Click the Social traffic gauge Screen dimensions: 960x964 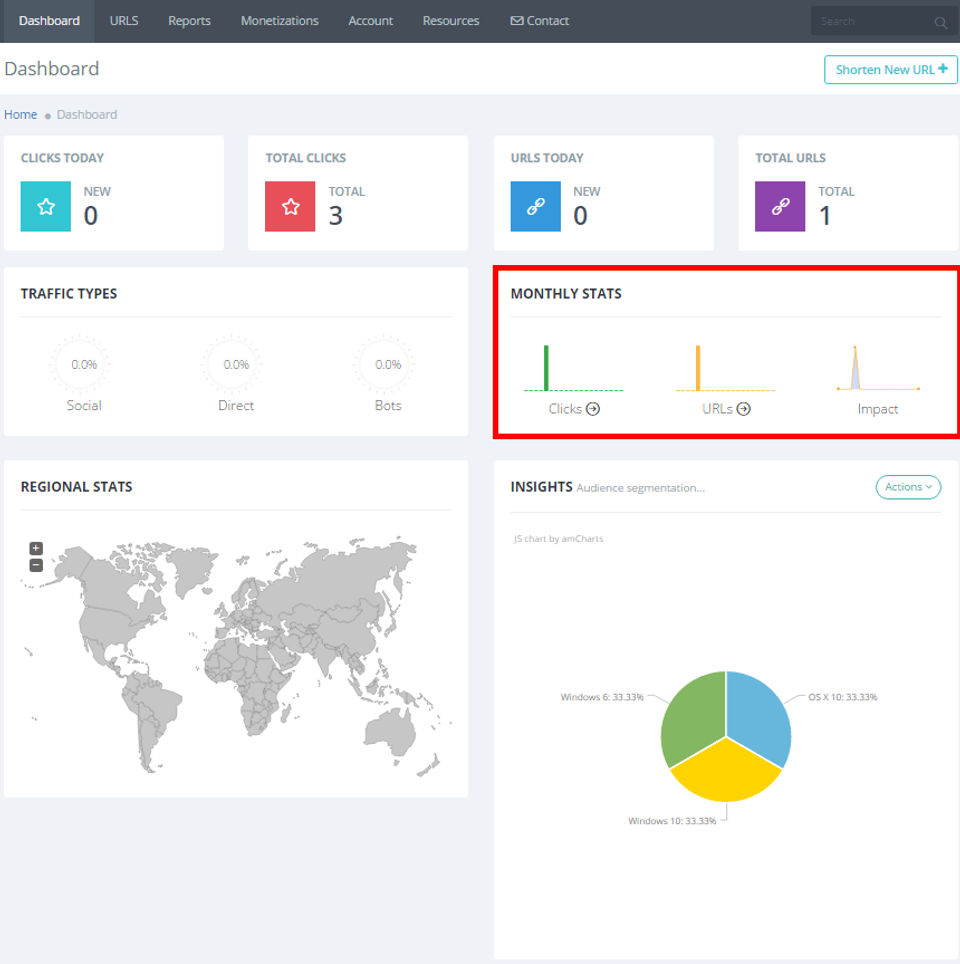(80, 364)
